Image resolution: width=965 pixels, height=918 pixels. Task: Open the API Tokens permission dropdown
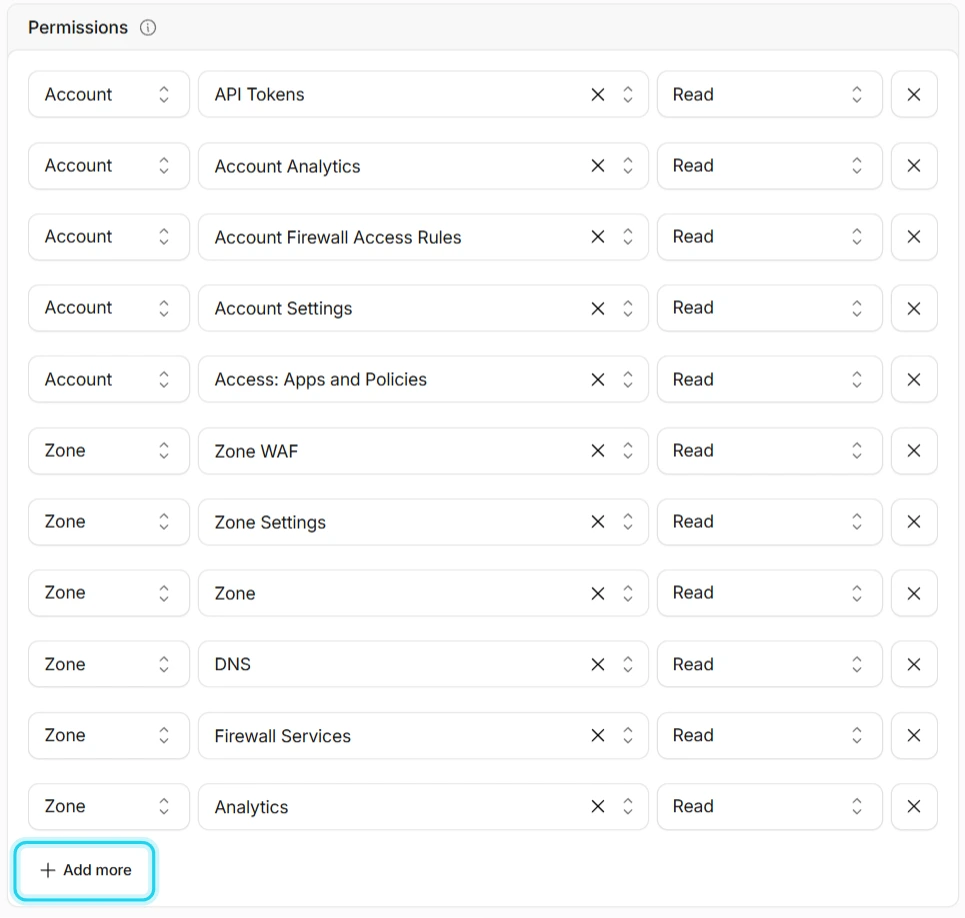423,94
